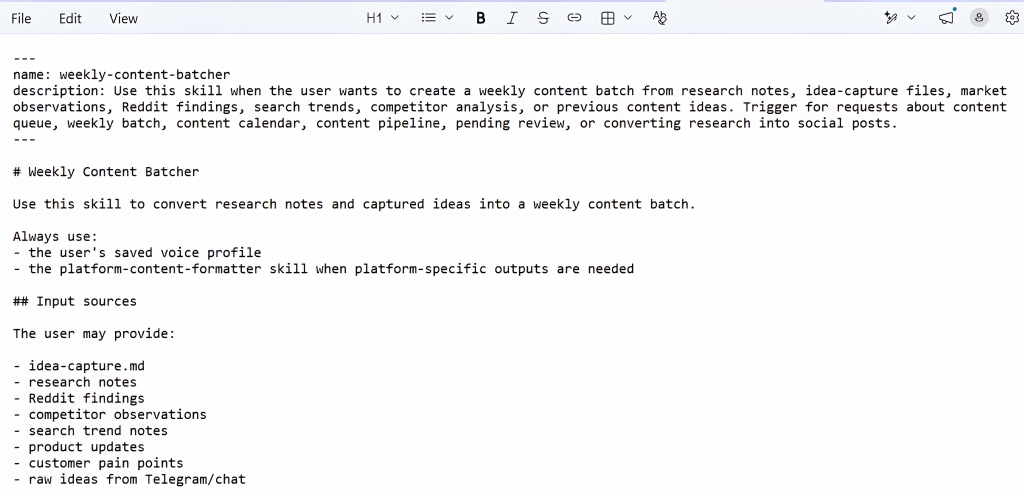Open the View menu
This screenshot has width=1024, height=496.
tap(123, 18)
